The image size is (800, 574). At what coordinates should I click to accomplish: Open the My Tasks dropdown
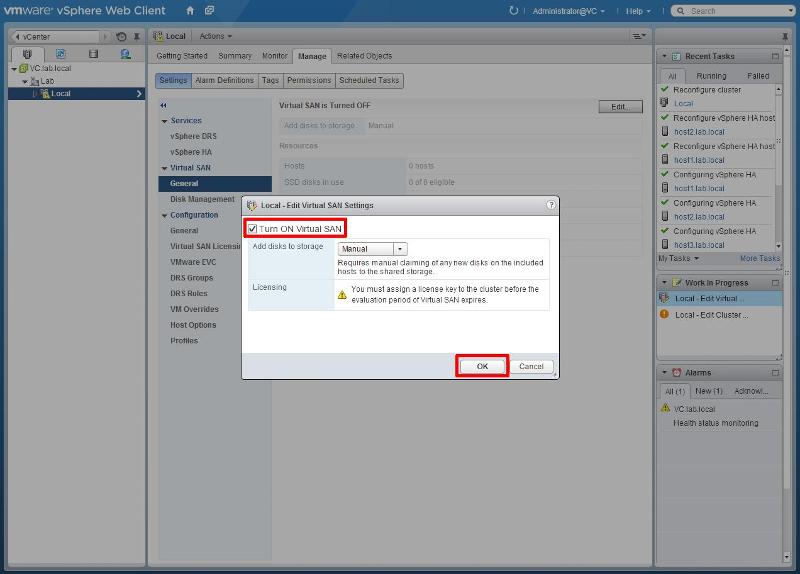click(678, 259)
